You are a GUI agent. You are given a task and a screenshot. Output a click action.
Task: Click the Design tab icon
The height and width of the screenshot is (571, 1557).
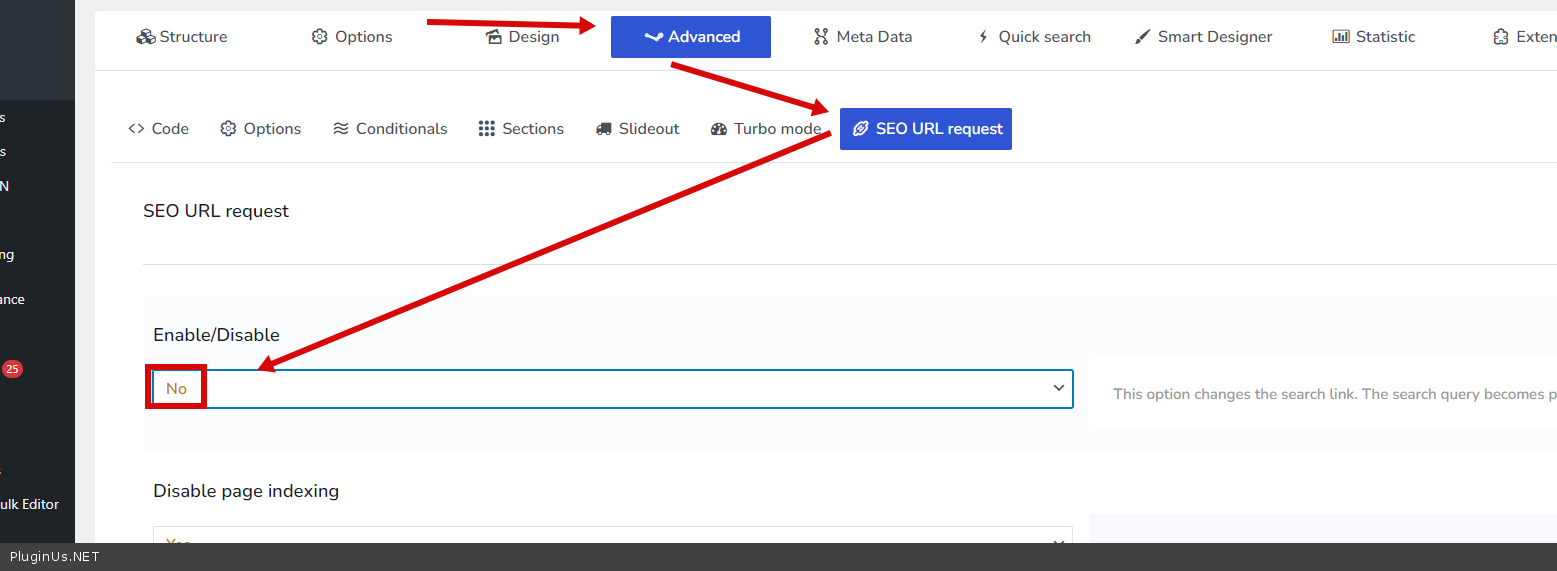[493, 37]
